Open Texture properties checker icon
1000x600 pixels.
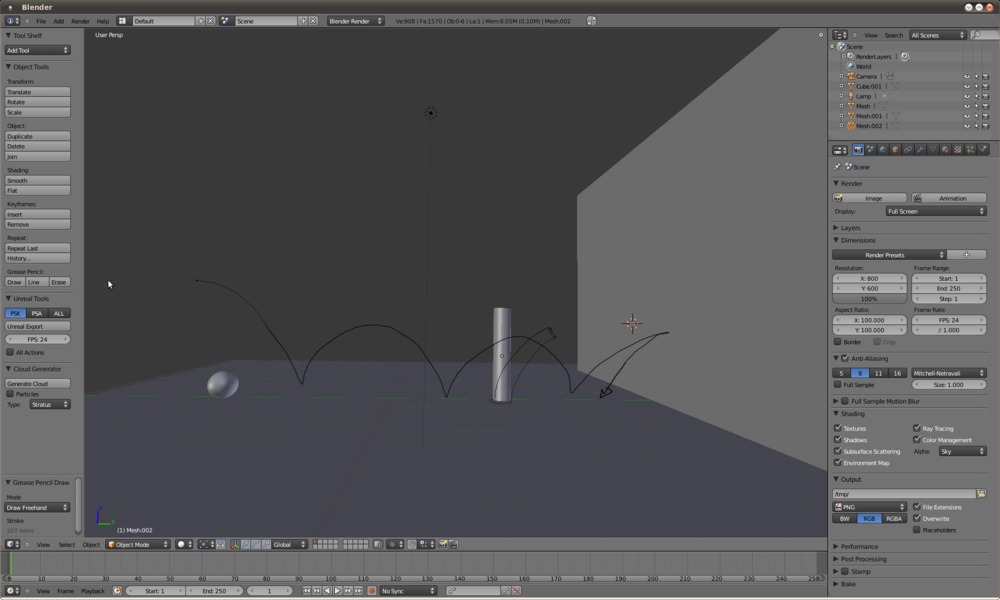click(x=958, y=150)
